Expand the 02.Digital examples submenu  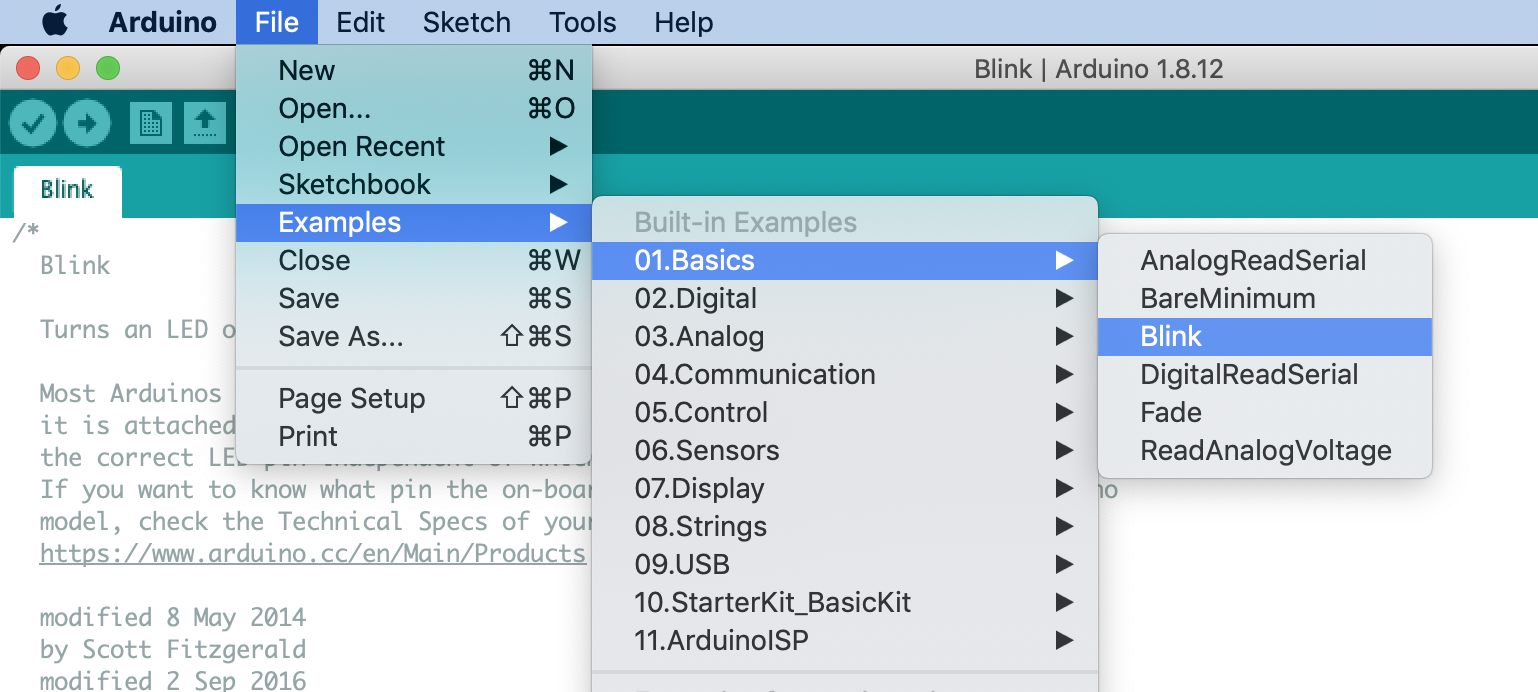[845, 299]
